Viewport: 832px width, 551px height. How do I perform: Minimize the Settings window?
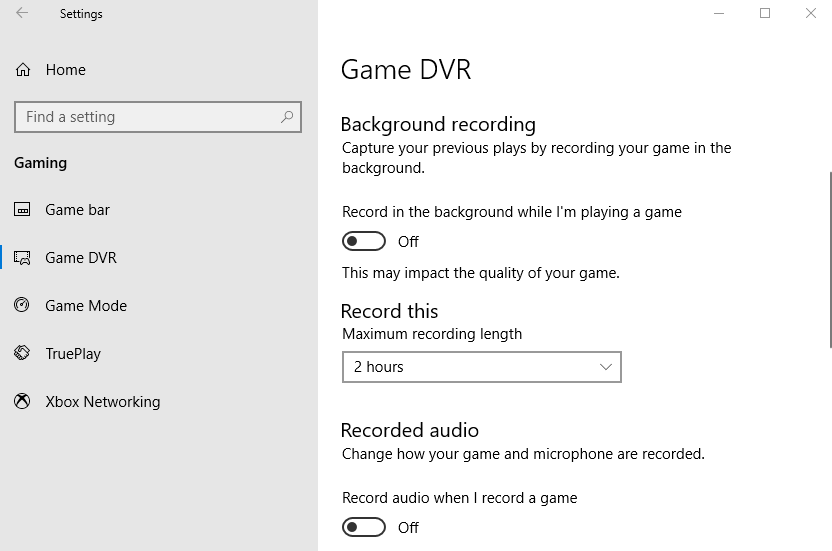pos(719,13)
